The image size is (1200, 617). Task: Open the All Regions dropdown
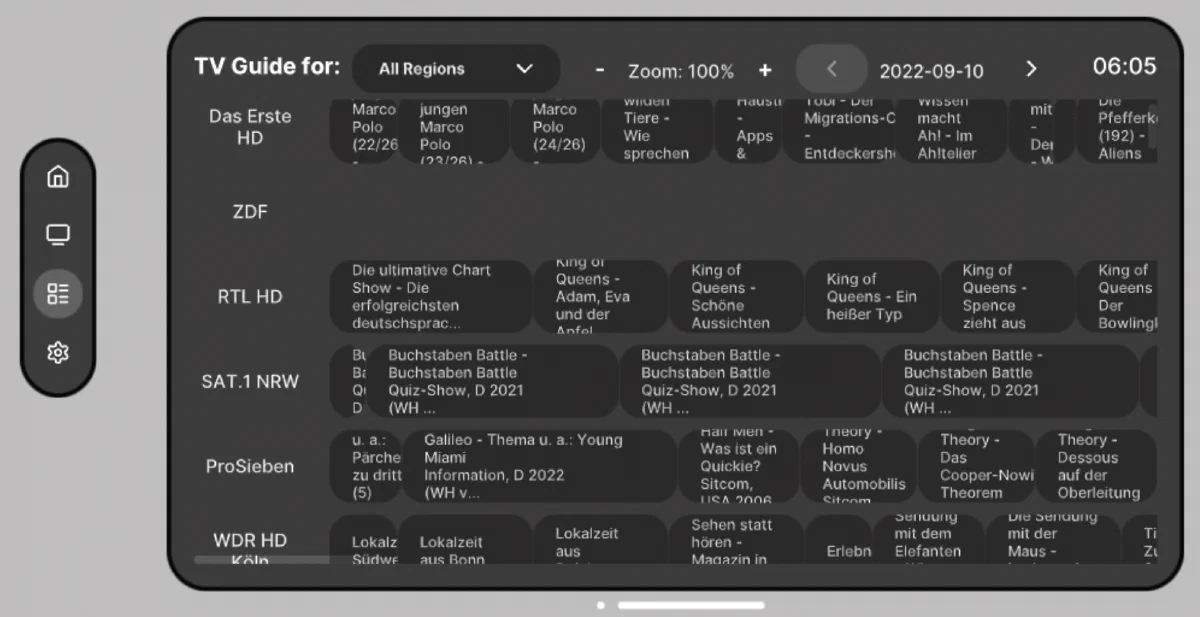pos(455,68)
